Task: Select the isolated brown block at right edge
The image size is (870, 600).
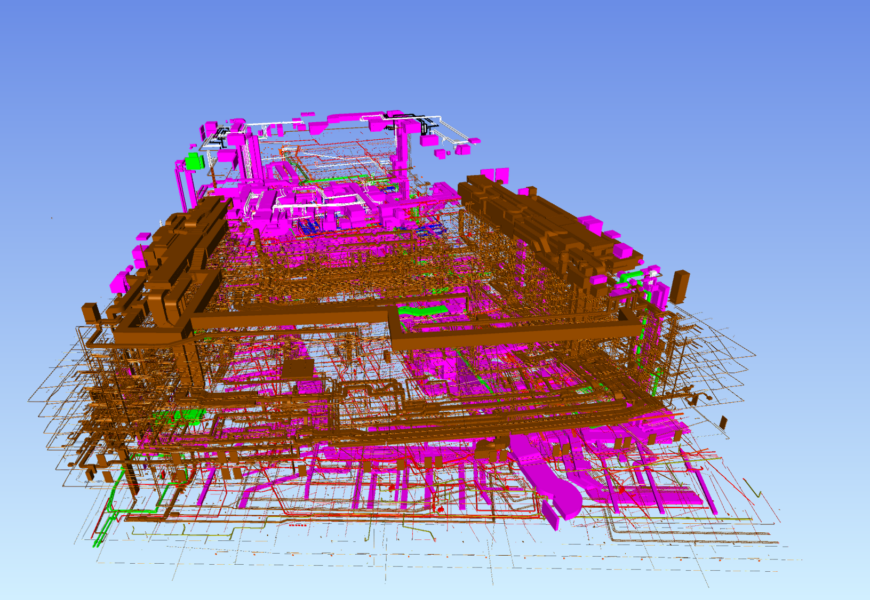Action: (x=680, y=285)
